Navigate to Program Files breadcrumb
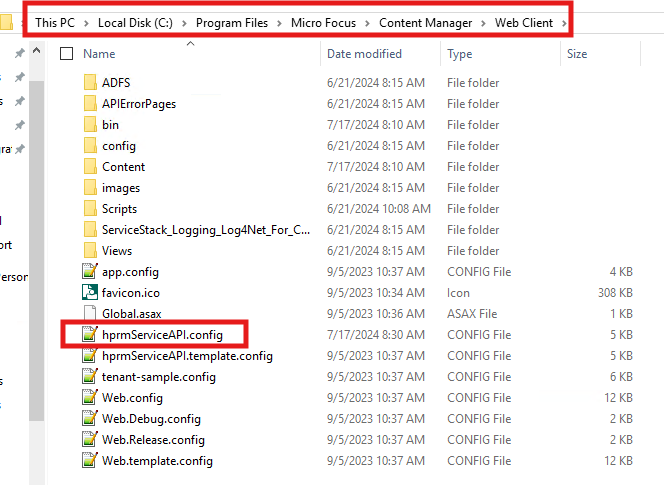 pyautogui.click(x=232, y=23)
